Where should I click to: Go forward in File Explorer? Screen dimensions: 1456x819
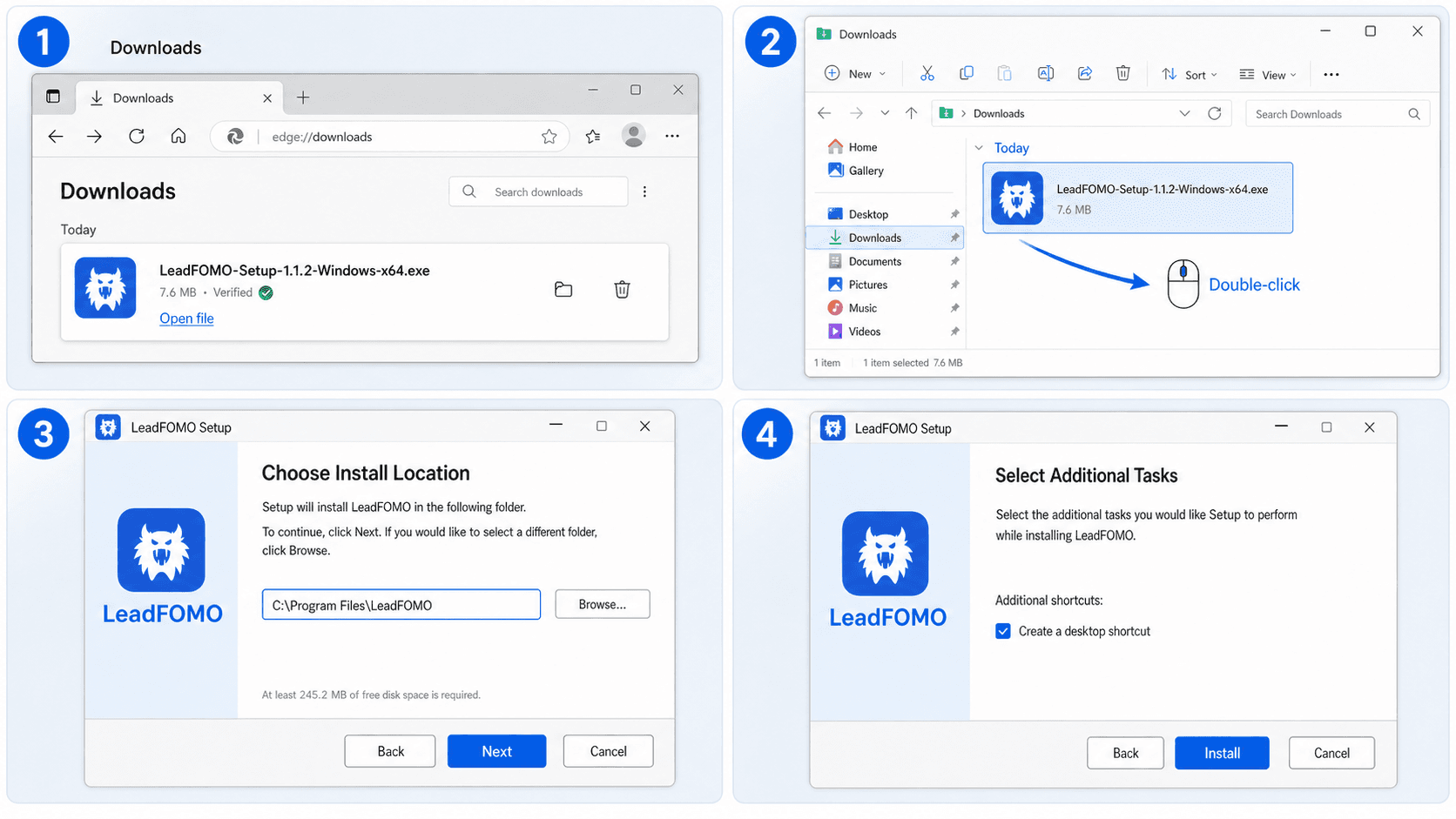point(857,113)
